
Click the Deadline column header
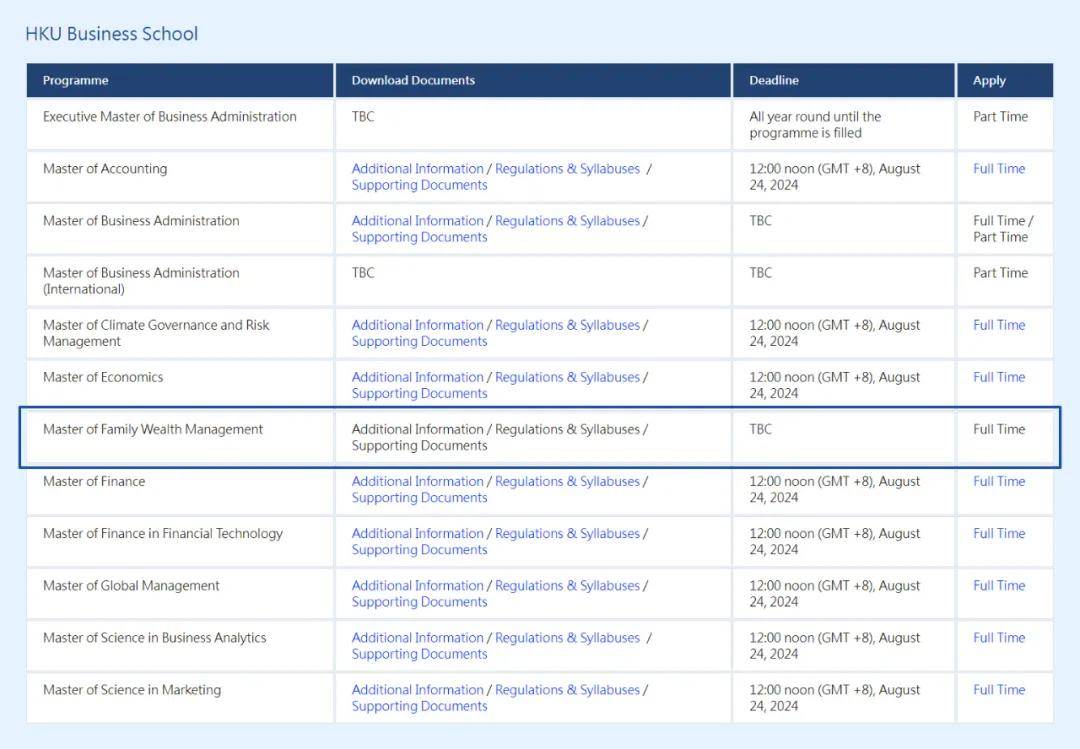click(x=844, y=81)
